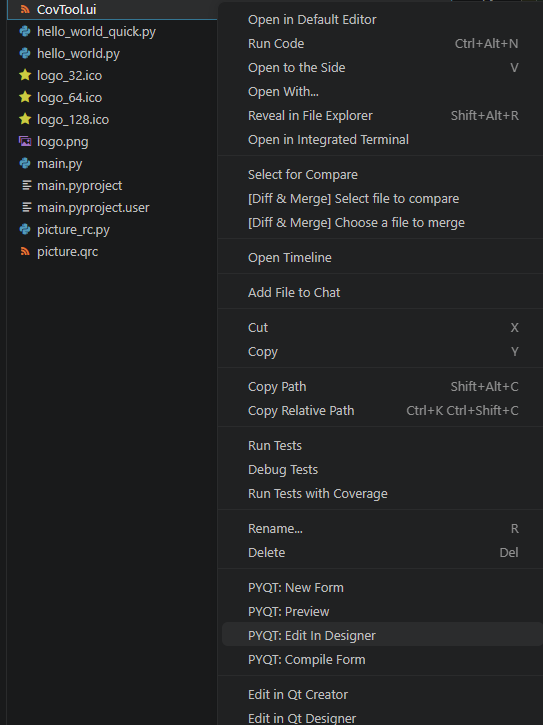Image resolution: width=543 pixels, height=725 pixels.
Task: Click the orange feed icon beside picture.qrc
Action: click(x=25, y=252)
